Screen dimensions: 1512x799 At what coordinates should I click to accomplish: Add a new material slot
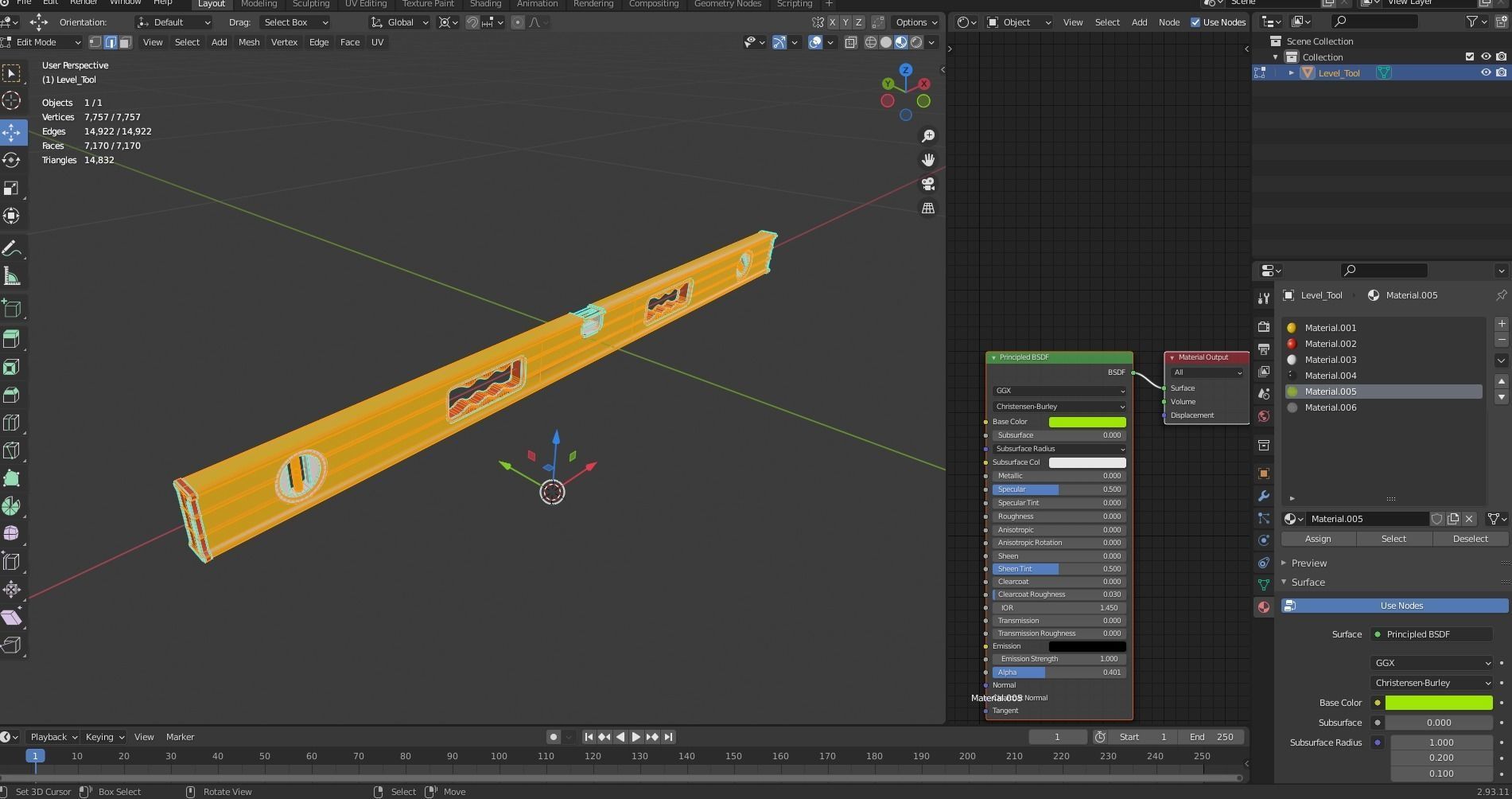click(1501, 324)
